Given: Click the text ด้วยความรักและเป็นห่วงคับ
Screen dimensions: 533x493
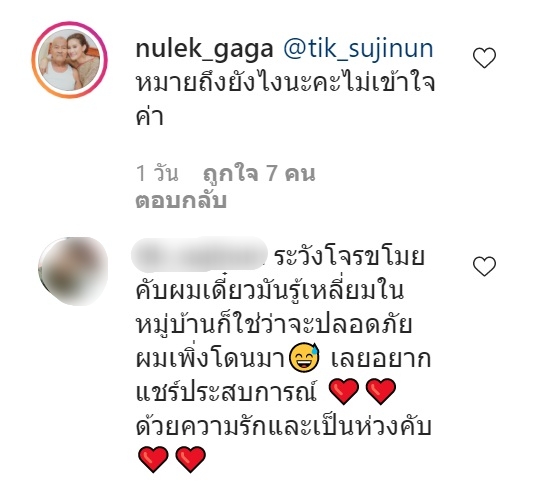Looking at the screenshot, I should point(283,426).
